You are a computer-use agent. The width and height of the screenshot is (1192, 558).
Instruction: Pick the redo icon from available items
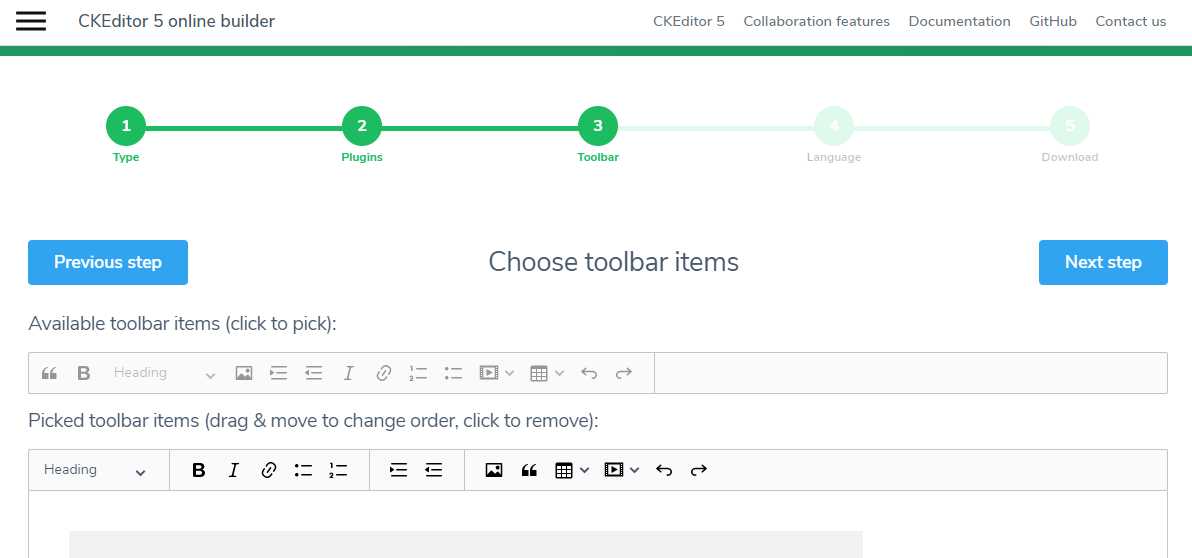tap(624, 373)
